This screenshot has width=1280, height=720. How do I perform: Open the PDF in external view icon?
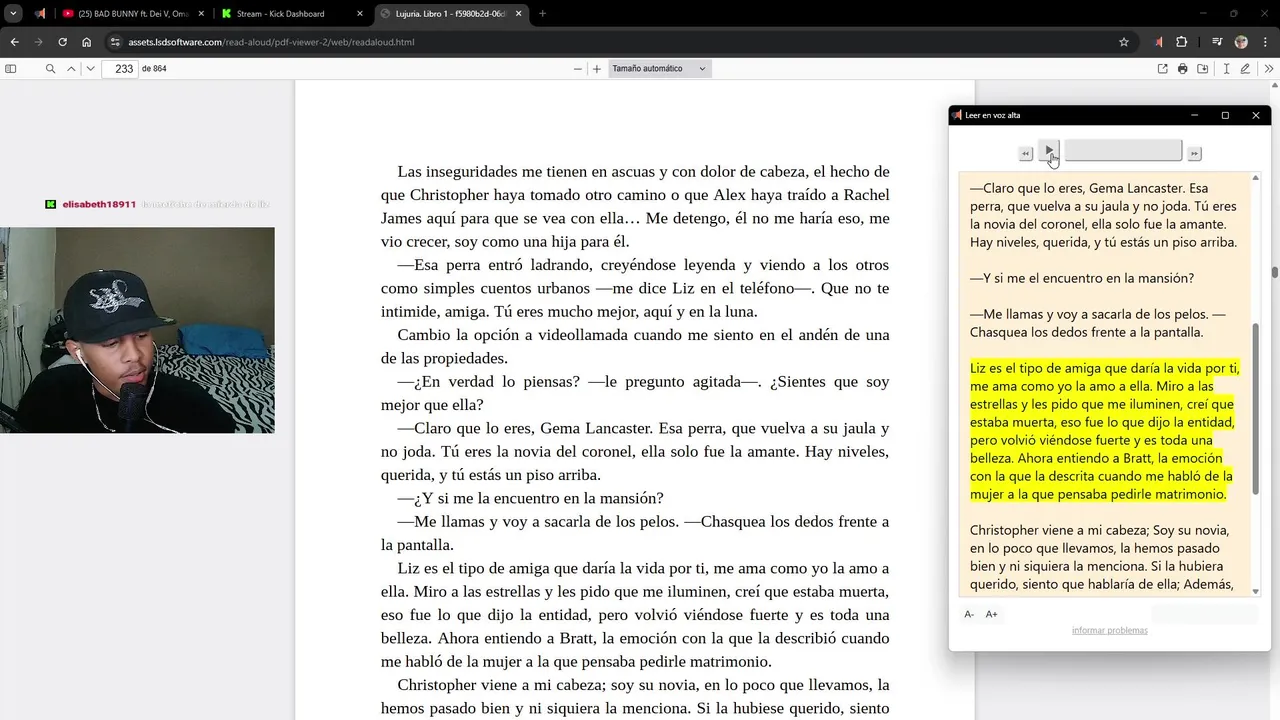(x=1162, y=69)
